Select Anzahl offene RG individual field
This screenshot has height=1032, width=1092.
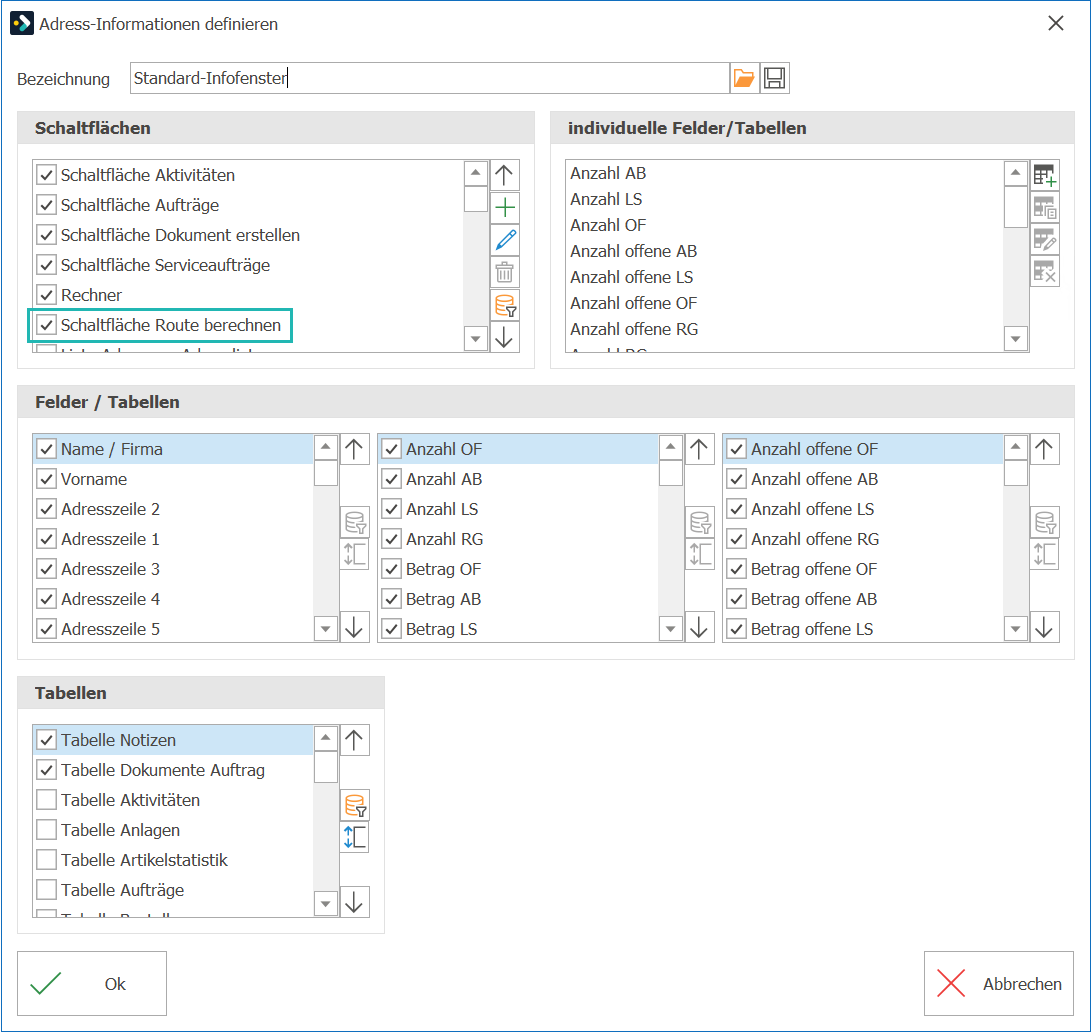click(784, 329)
